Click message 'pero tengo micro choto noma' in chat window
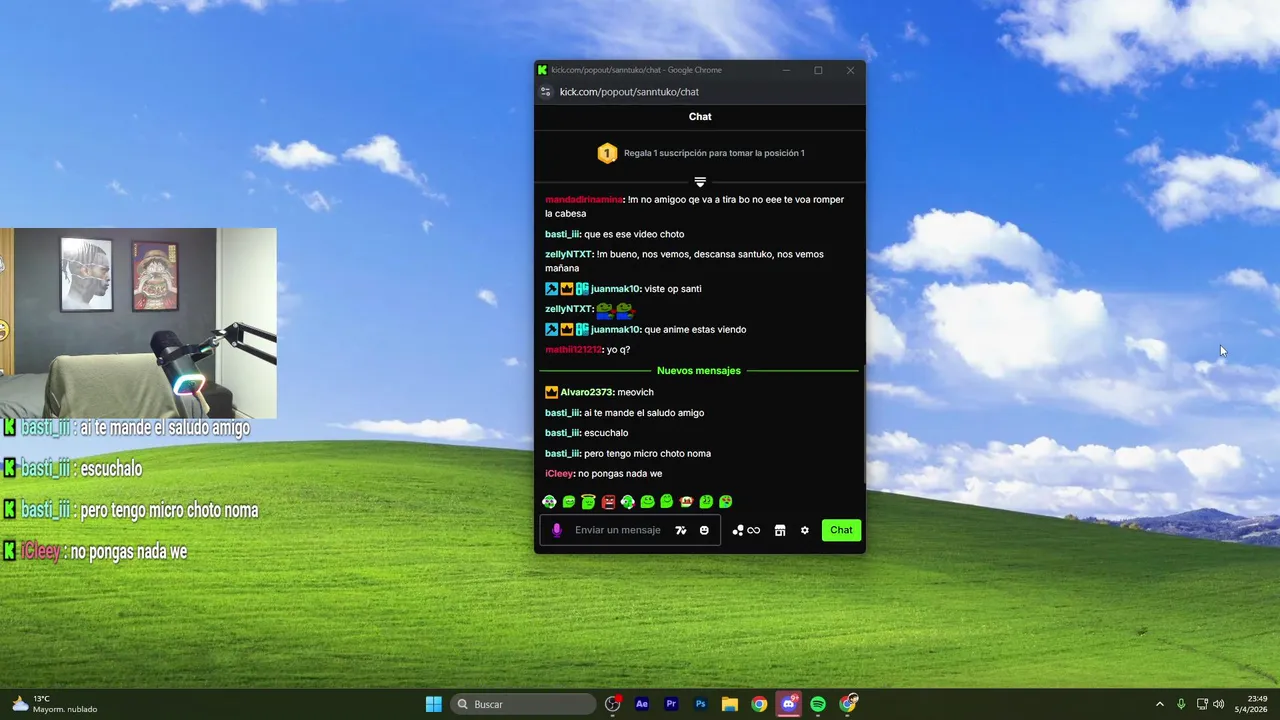Viewport: 1280px width, 720px height. click(x=647, y=454)
